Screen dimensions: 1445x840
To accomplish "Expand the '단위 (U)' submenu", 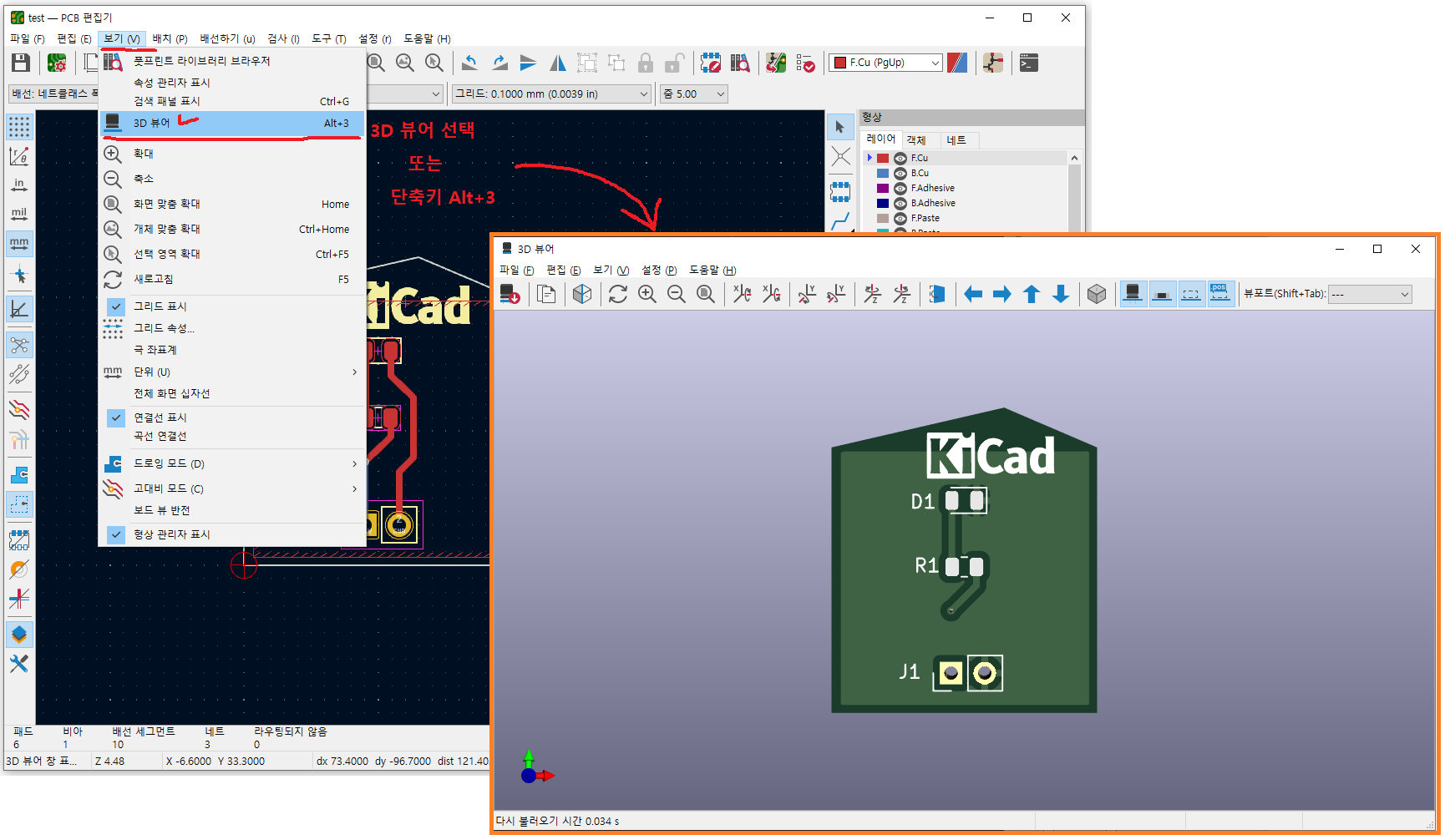I will 231,372.
